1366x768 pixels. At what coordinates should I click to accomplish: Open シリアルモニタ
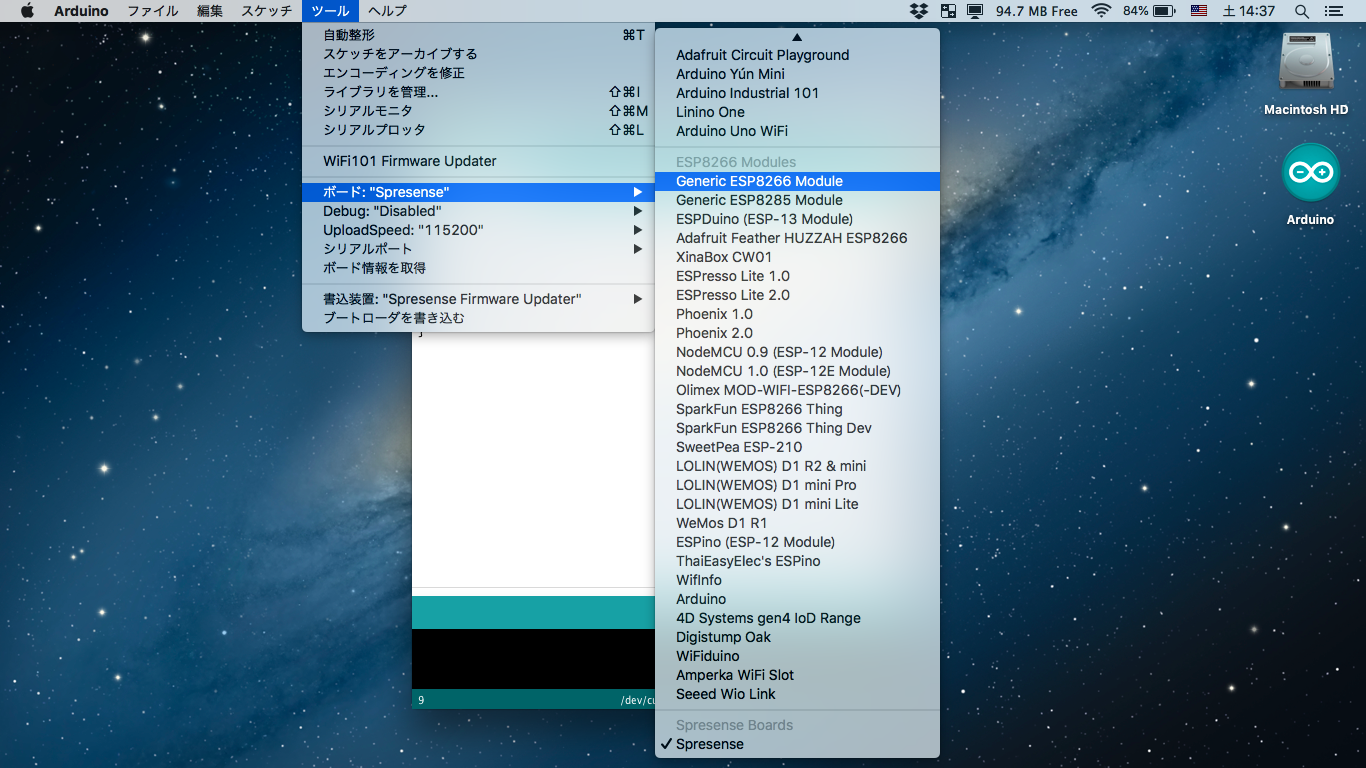point(478,111)
